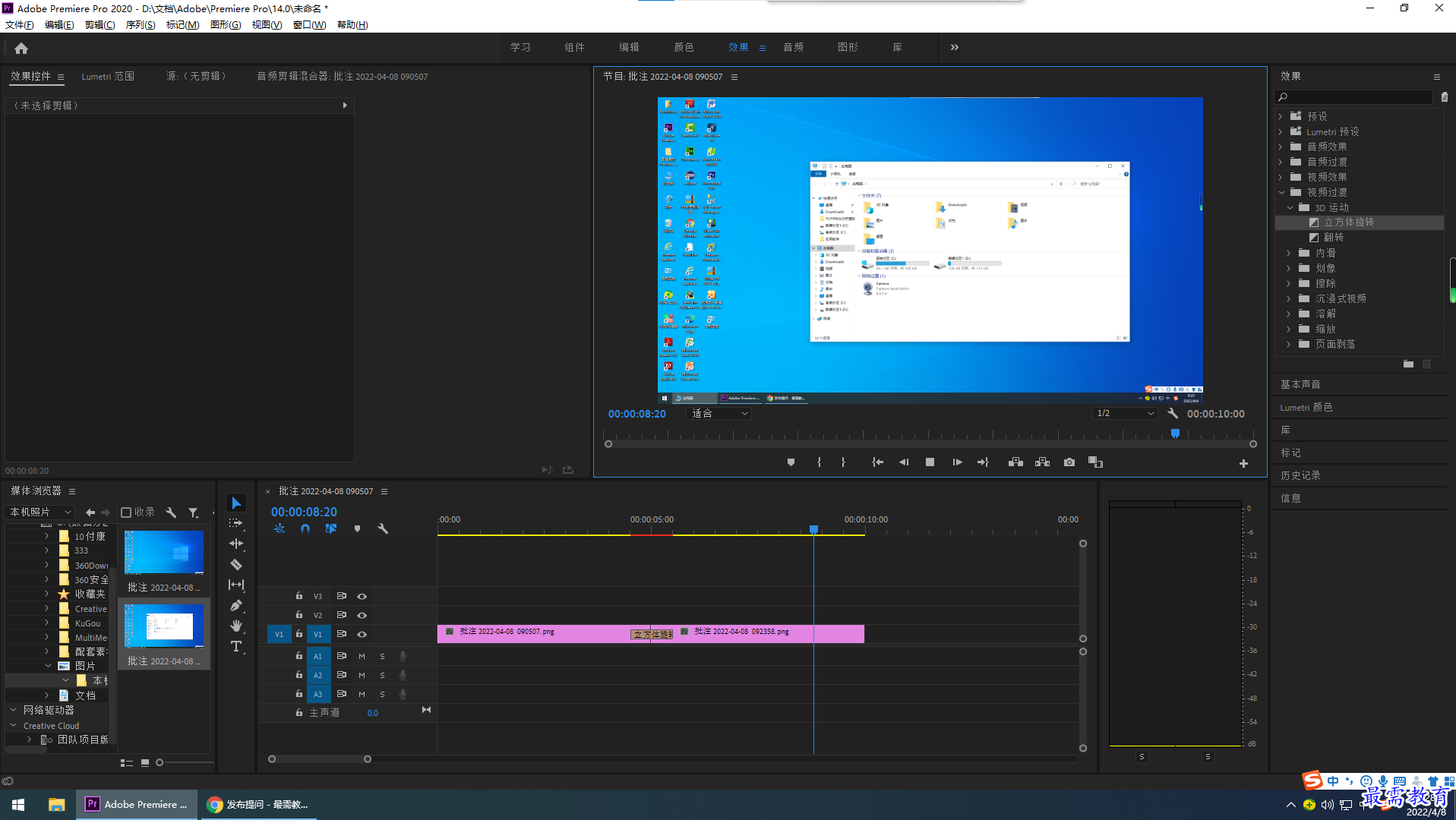
Task: Go to In point
Action: 877,462
